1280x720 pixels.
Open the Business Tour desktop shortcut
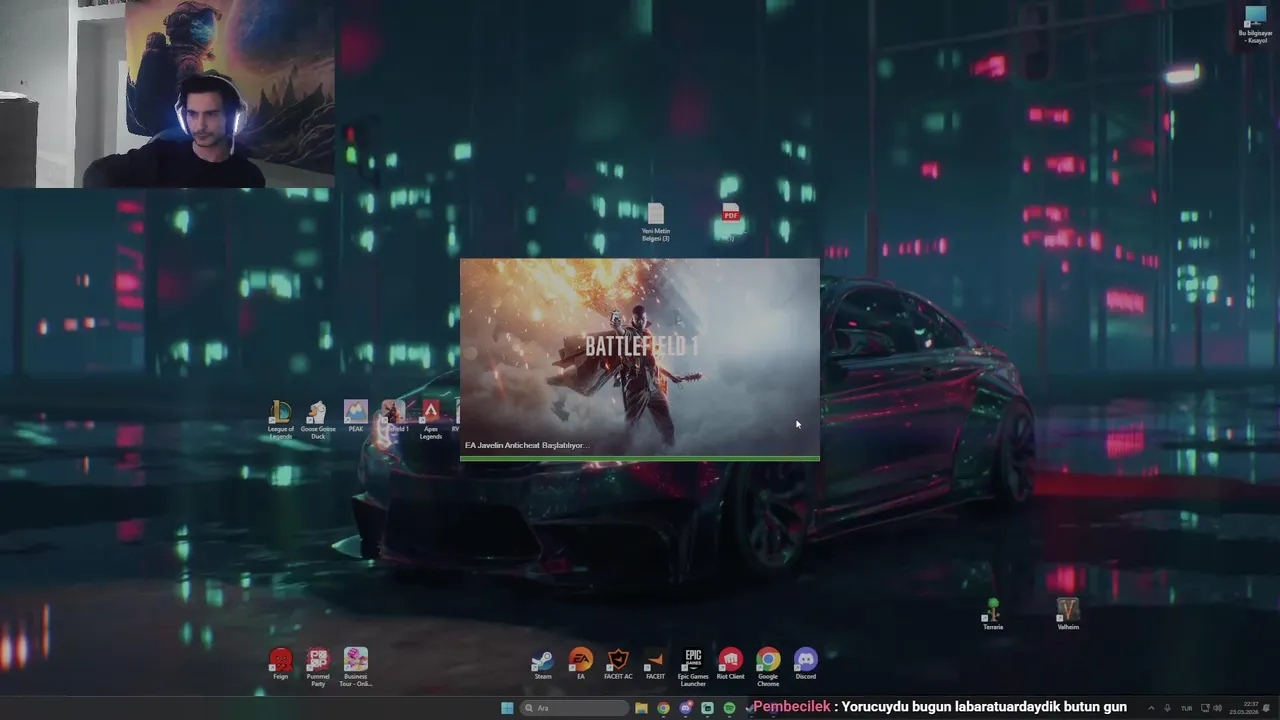tap(356, 667)
